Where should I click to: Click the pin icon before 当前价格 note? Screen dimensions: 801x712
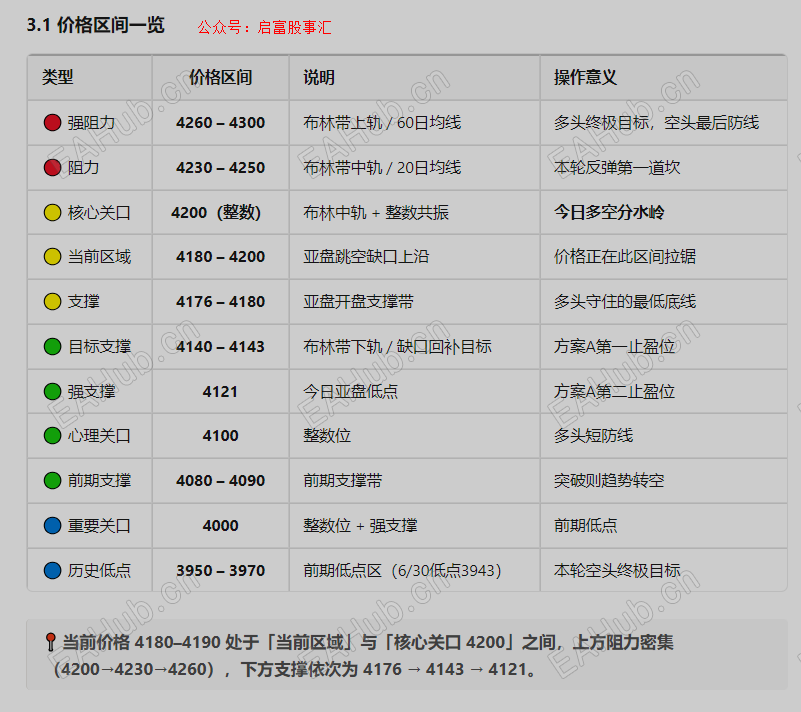click(x=50, y=642)
